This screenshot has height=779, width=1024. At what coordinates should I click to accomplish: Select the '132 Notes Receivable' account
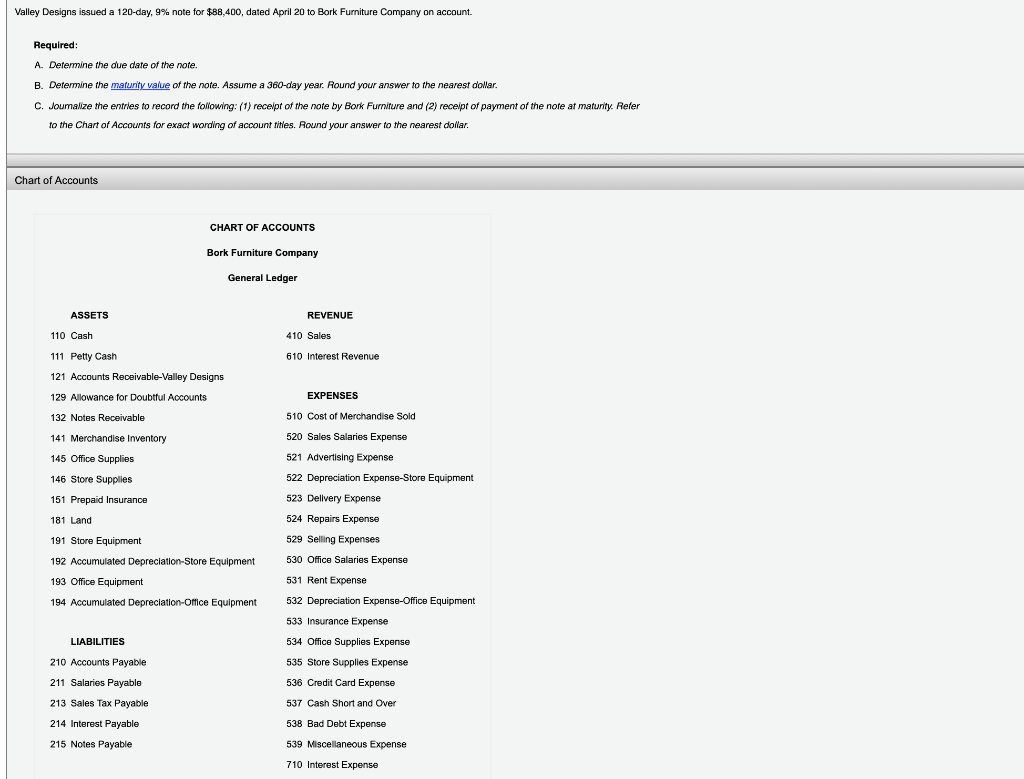[97, 417]
